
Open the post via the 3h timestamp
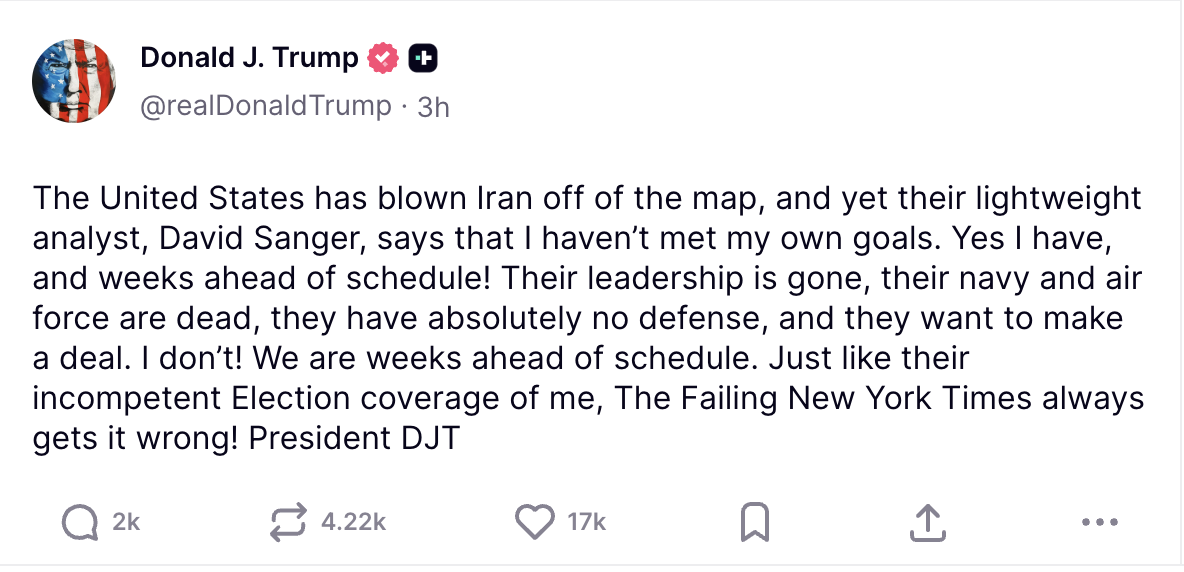[x=433, y=106]
